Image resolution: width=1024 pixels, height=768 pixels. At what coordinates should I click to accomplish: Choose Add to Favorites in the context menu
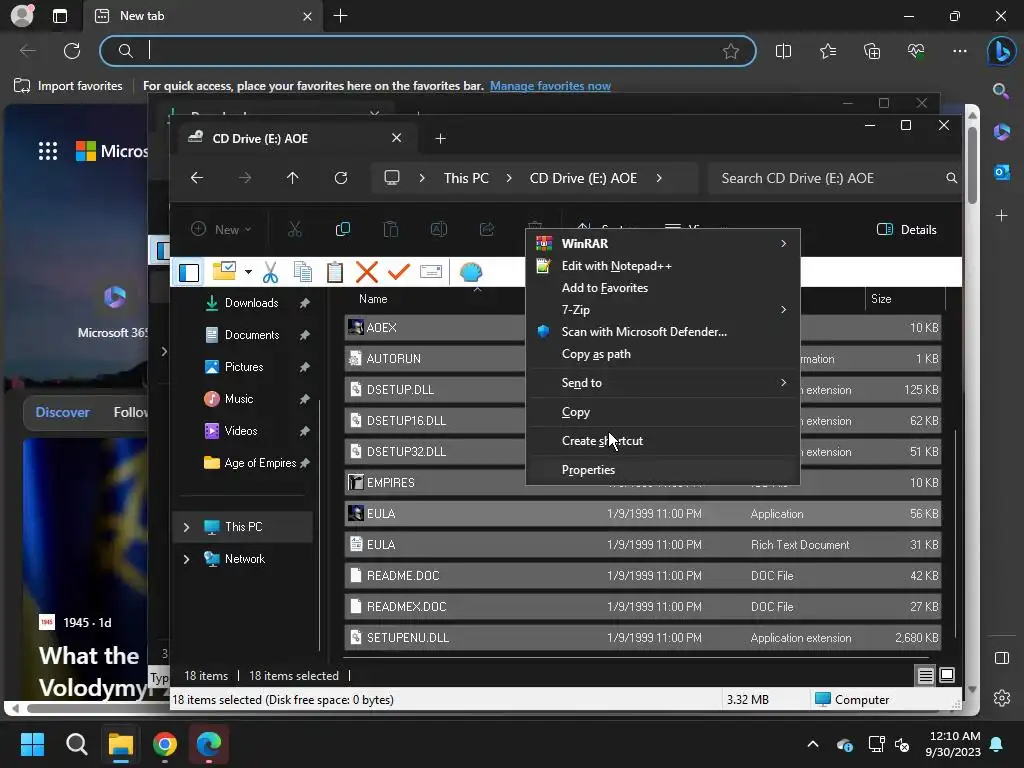[663, 288]
